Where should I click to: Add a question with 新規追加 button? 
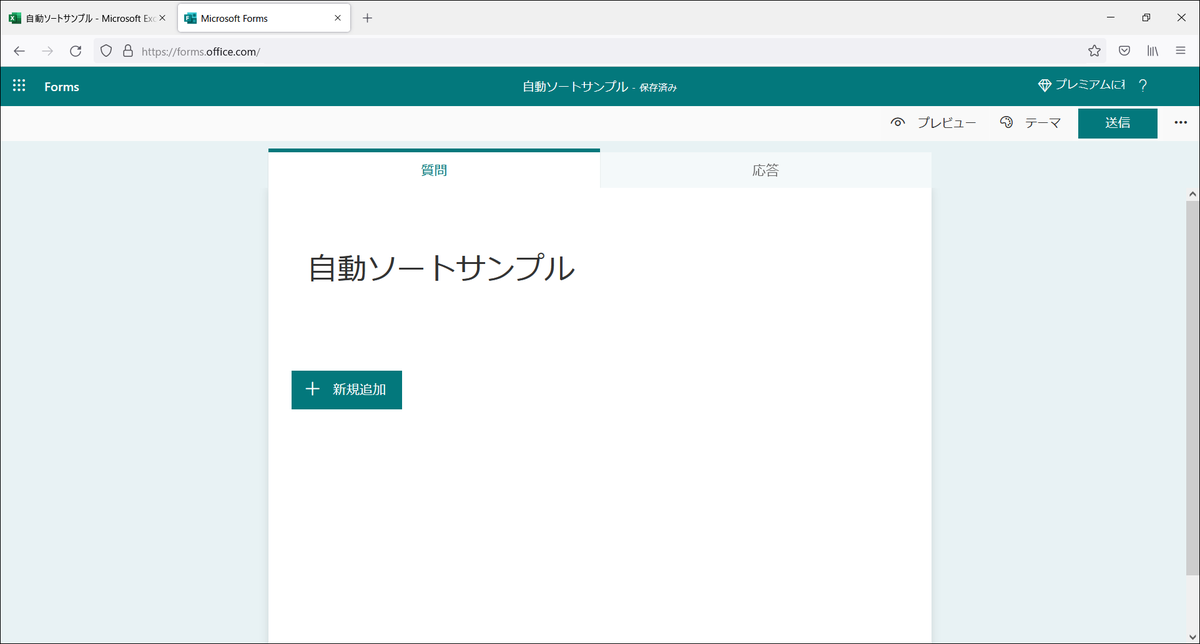click(346, 389)
